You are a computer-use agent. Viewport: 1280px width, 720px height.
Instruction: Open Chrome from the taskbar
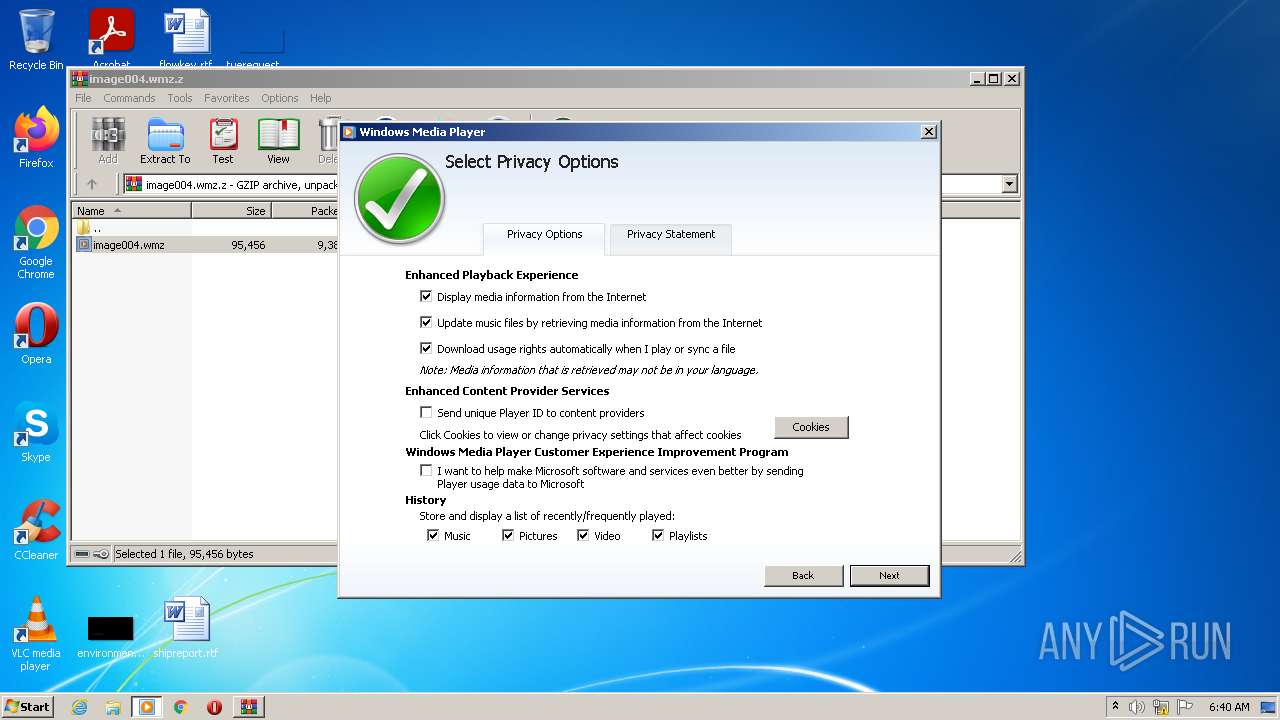(x=181, y=707)
